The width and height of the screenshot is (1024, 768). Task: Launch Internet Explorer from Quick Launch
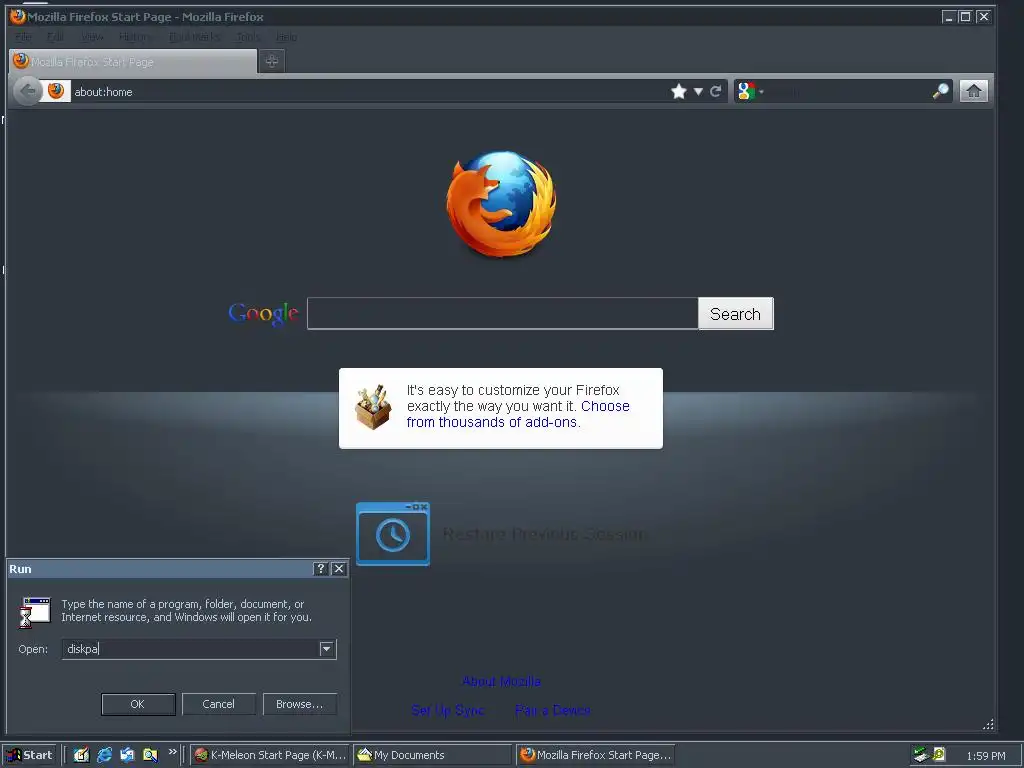pos(104,755)
